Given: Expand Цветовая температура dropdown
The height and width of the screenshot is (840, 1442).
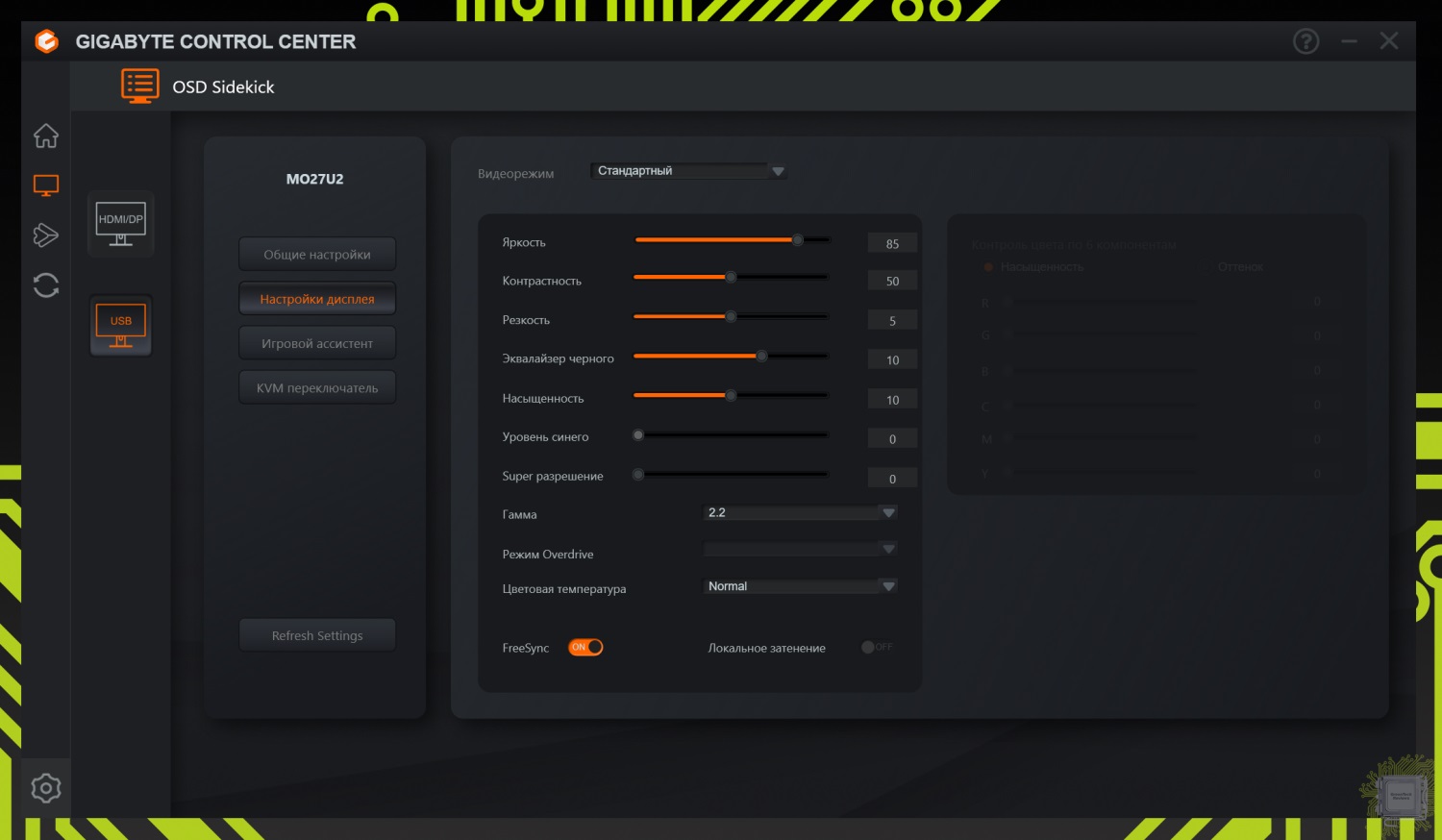Looking at the screenshot, I should (x=888, y=586).
